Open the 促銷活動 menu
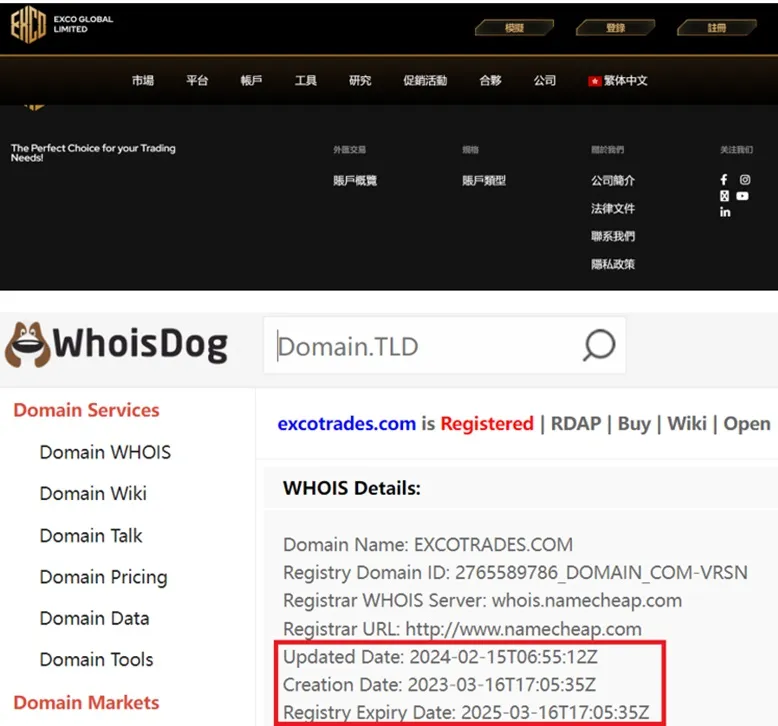This screenshot has height=726, width=778. pyautogui.click(x=425, y=80)
